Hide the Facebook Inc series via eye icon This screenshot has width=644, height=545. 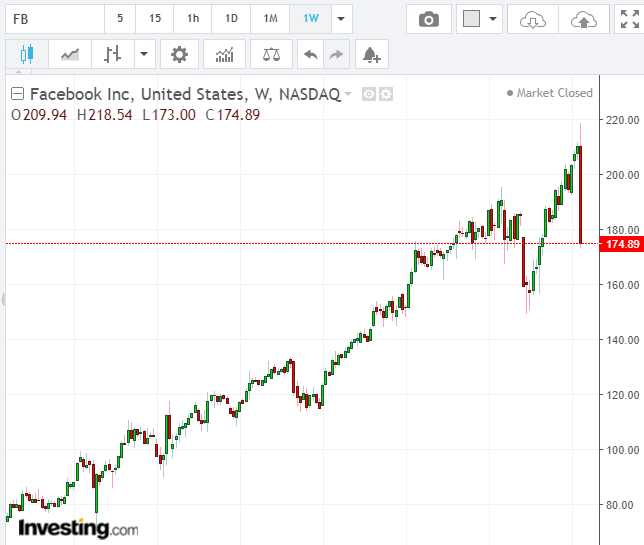(x=368, y=94)
